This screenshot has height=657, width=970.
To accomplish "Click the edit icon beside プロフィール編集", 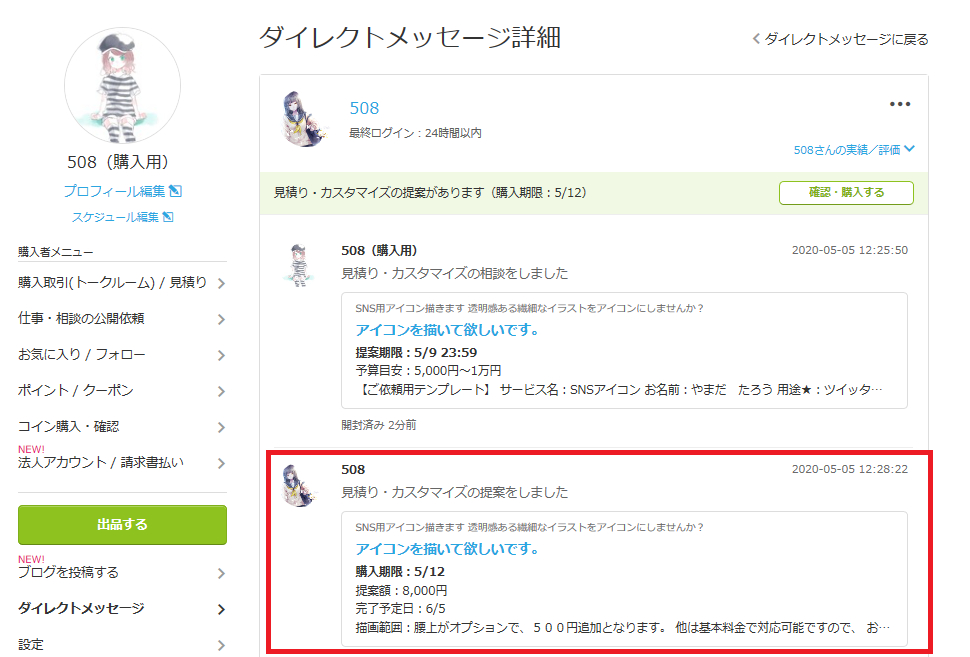I will 176,191.
